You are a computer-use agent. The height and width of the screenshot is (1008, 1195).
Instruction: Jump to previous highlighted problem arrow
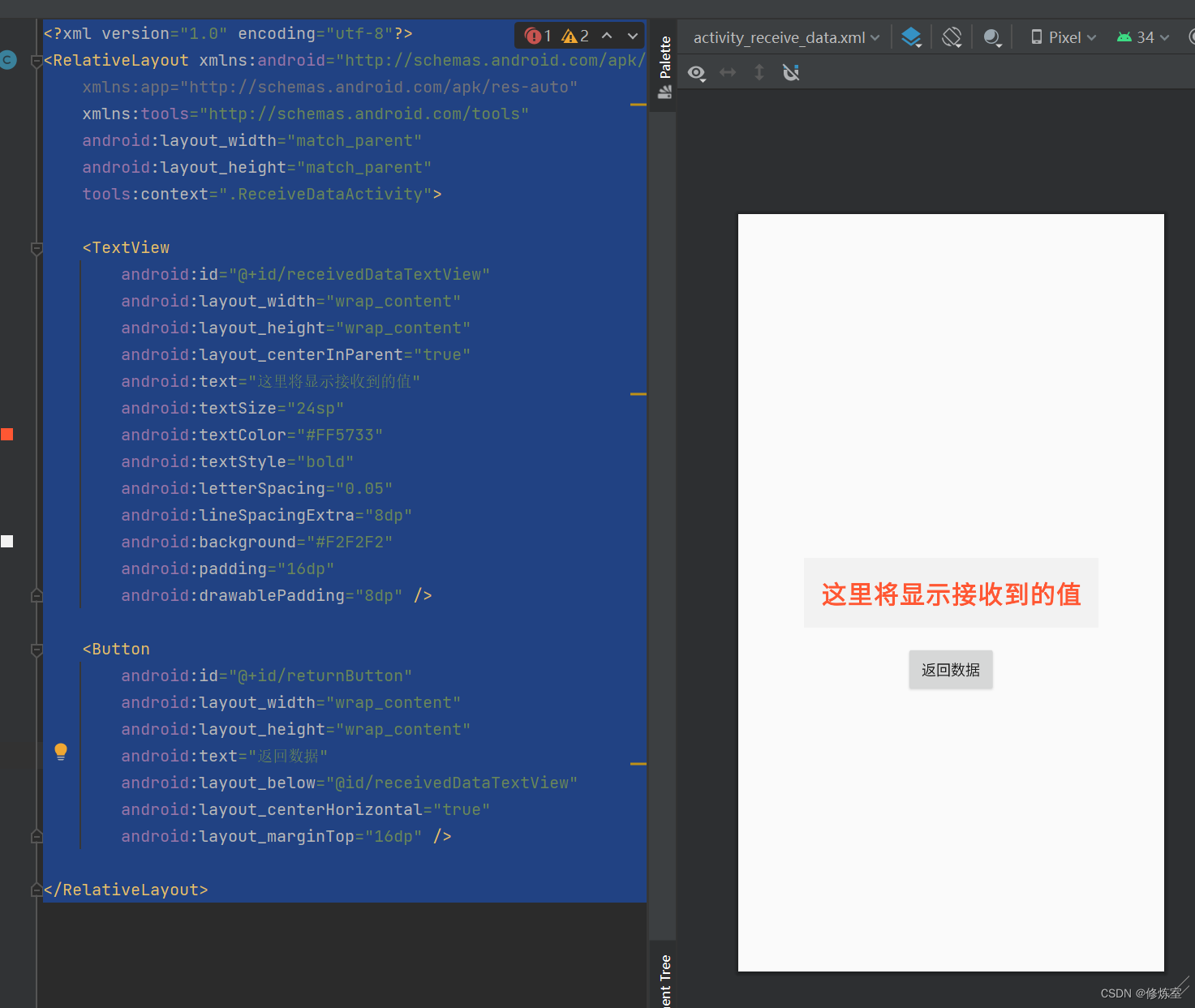coord(607,36)
